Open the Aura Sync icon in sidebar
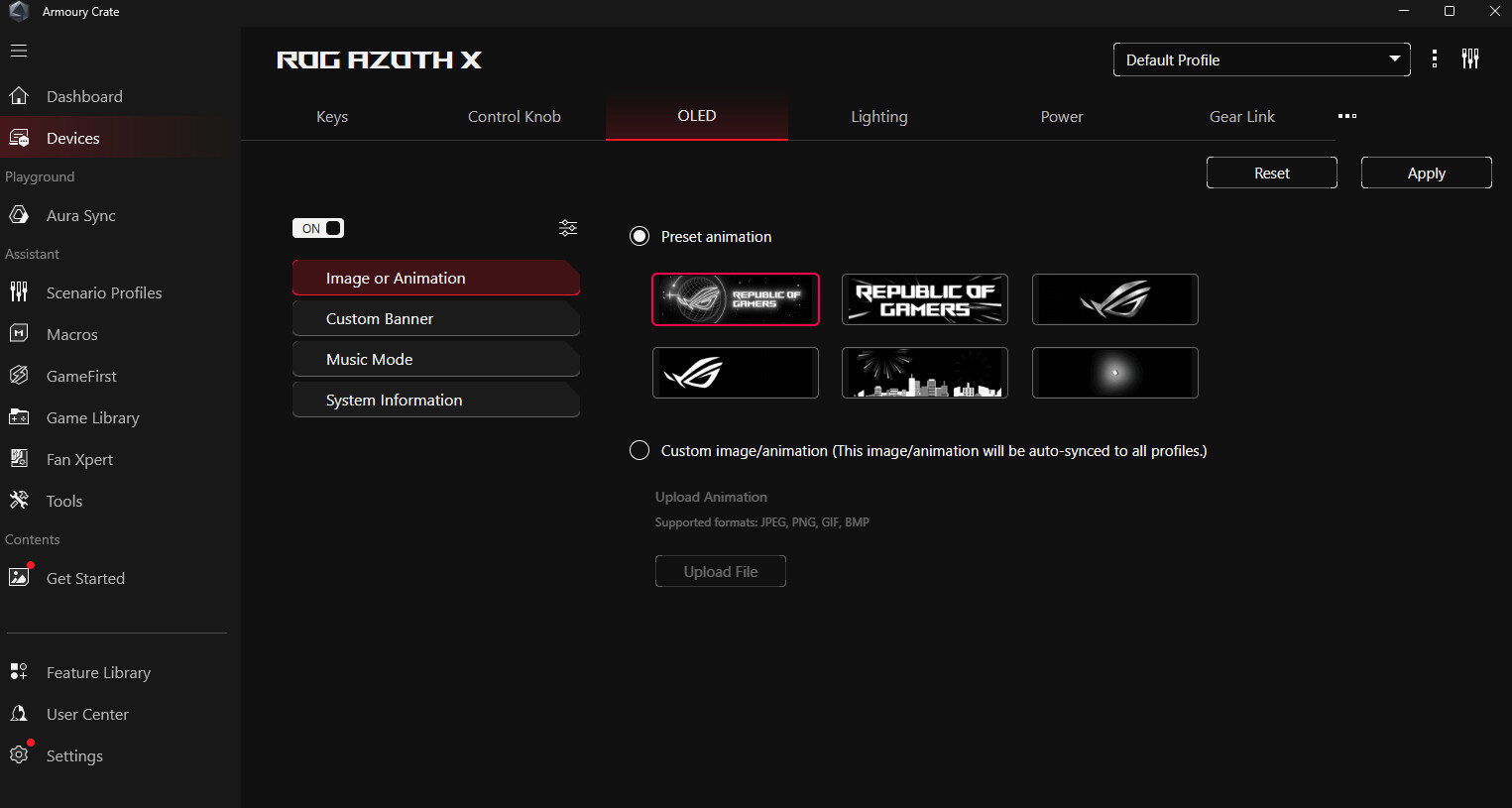 [19, 215]
